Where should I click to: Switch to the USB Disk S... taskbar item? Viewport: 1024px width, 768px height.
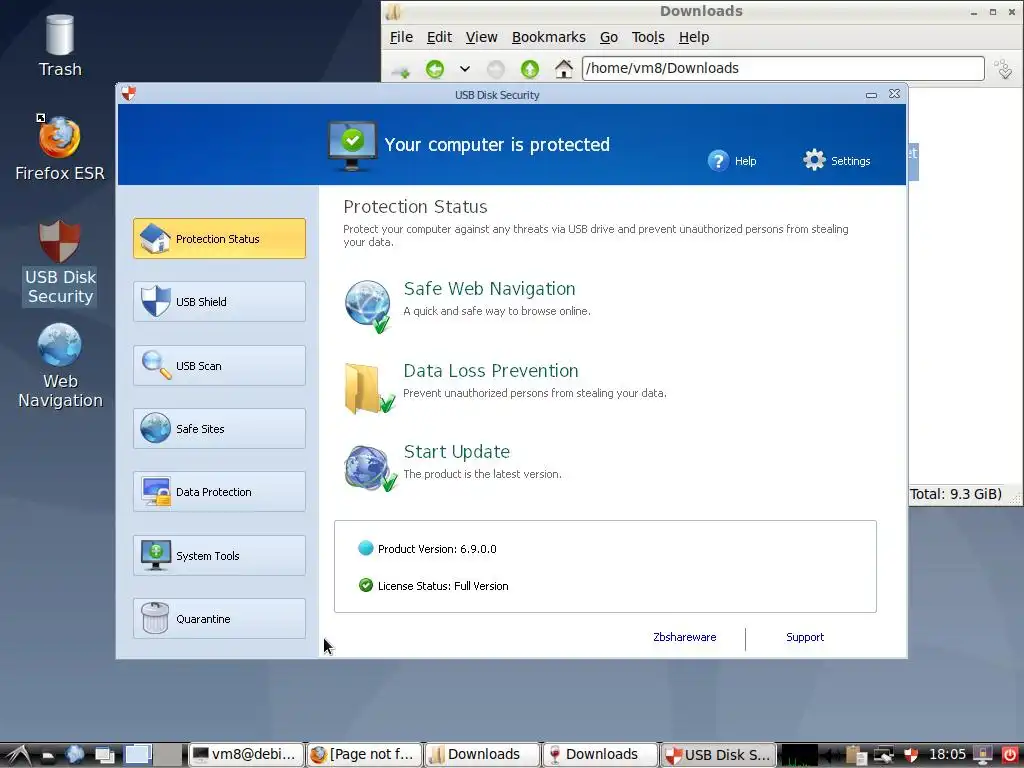718,755
